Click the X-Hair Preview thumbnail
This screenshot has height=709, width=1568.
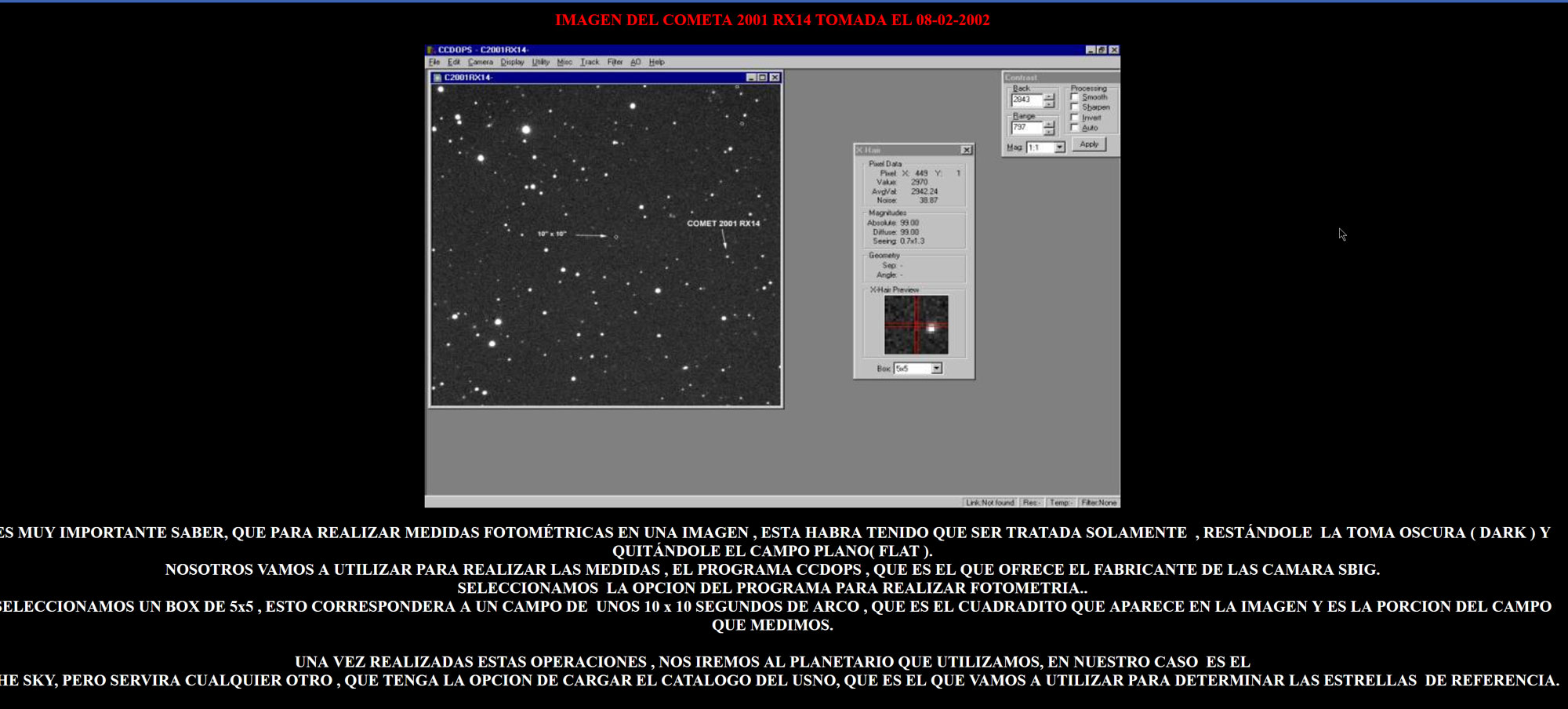(x=916, y=325)
